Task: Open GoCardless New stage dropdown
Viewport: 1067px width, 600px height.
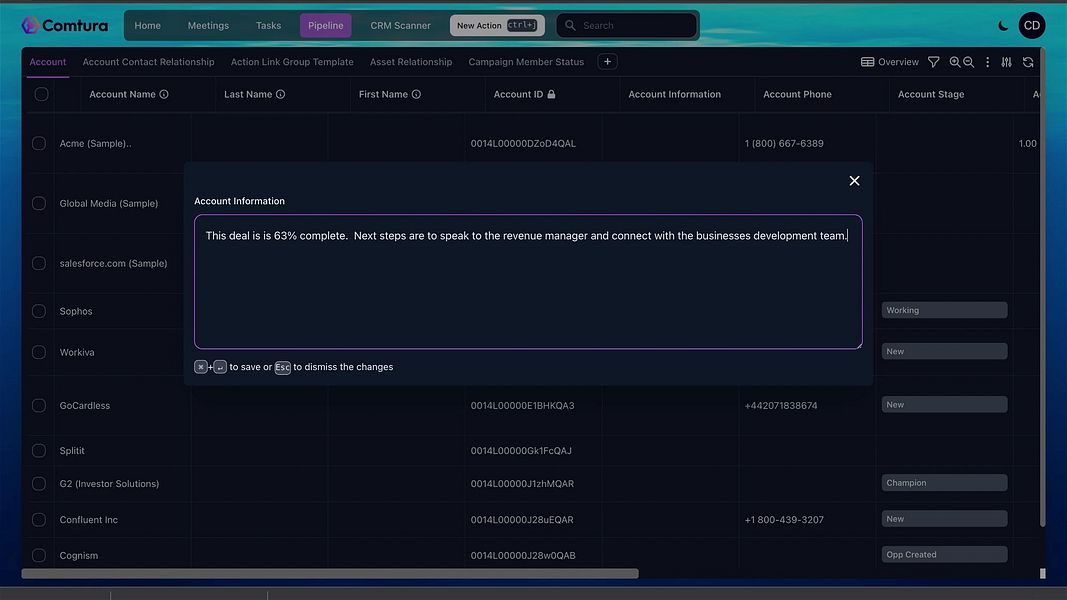Action: coord(945,405)
